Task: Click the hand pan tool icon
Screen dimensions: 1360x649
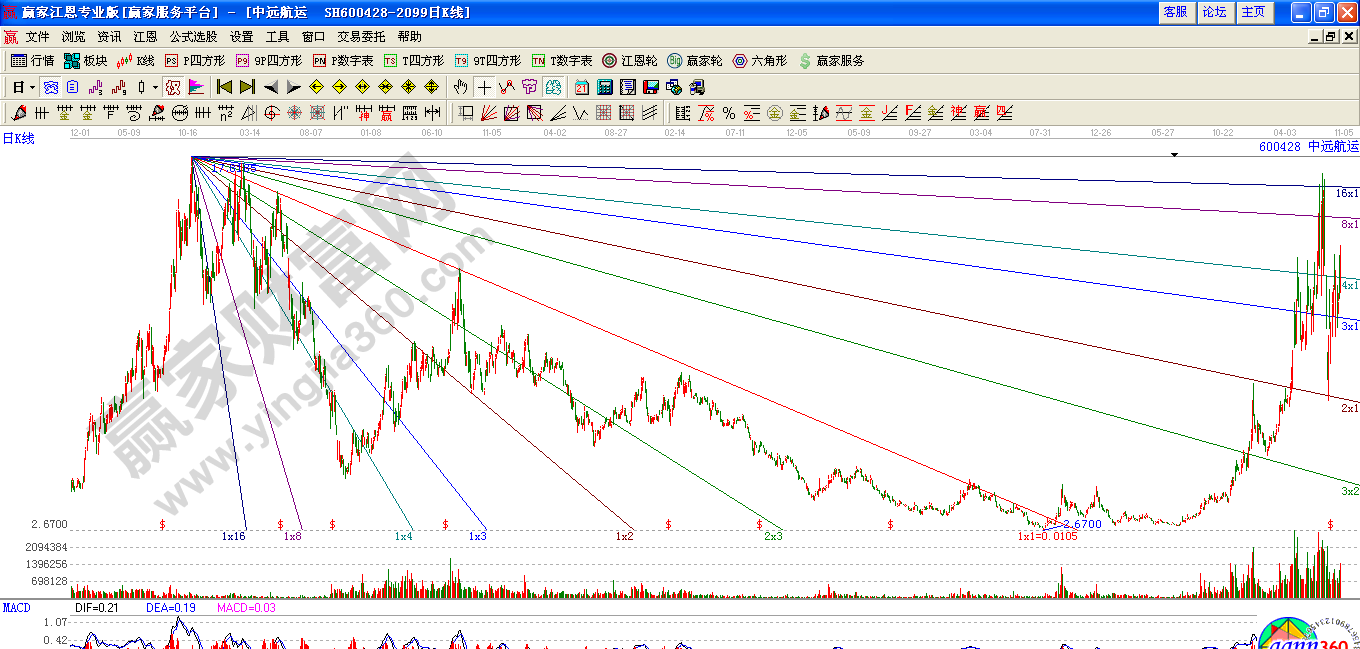Action: pos(461,87)
